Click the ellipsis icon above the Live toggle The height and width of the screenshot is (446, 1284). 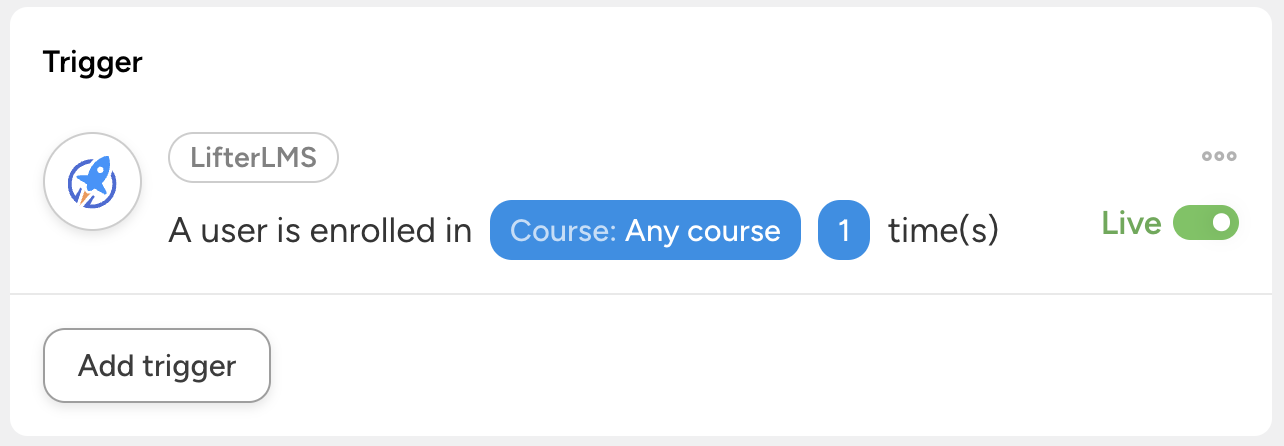point(1219,156)
